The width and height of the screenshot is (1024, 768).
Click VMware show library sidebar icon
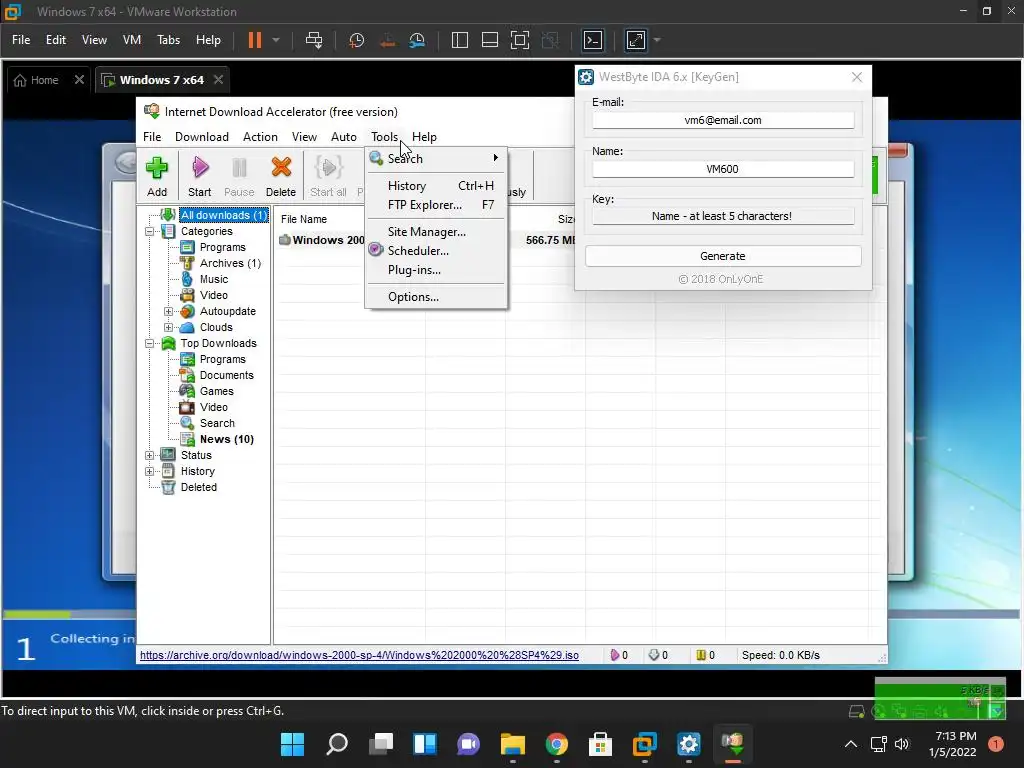pyautogui.click(x=460, y=40)
